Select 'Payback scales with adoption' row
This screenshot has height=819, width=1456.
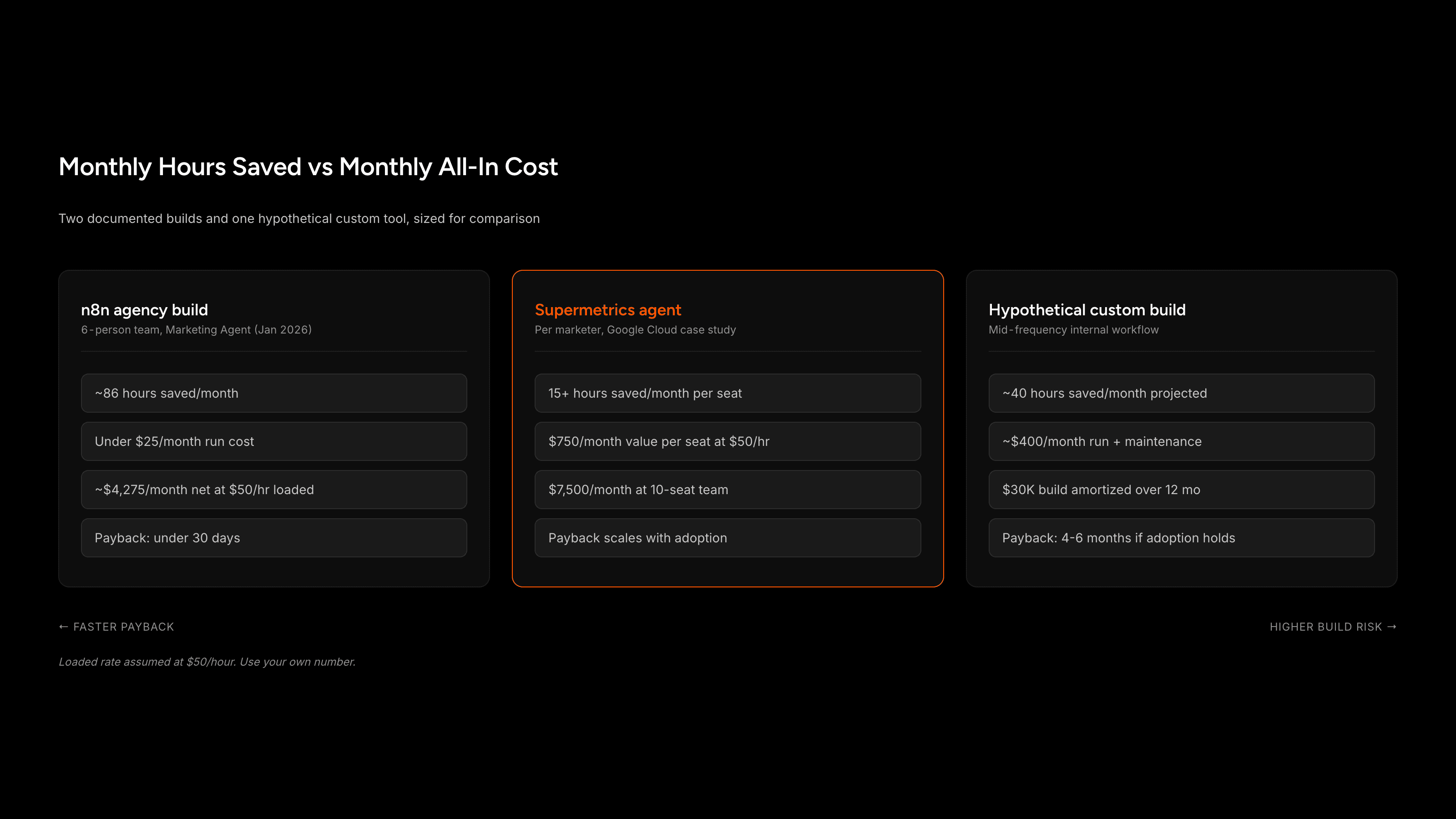[728, 538]
